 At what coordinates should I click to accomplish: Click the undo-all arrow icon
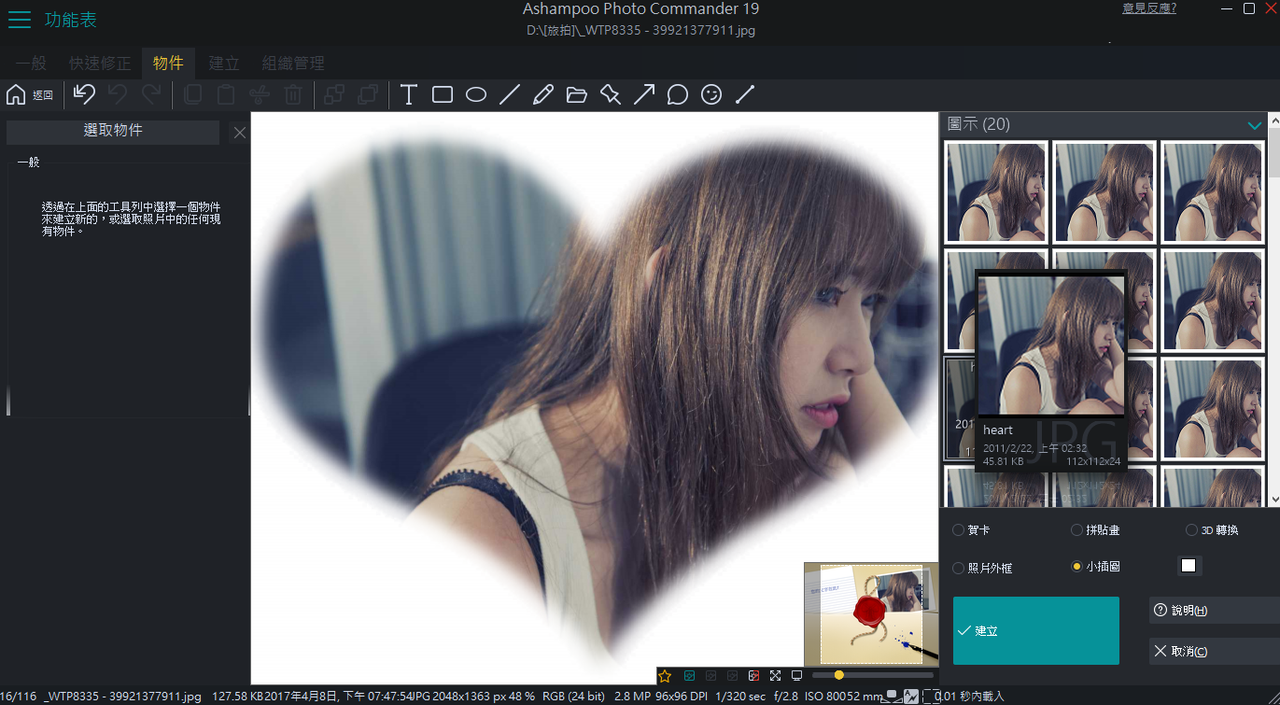84,95
